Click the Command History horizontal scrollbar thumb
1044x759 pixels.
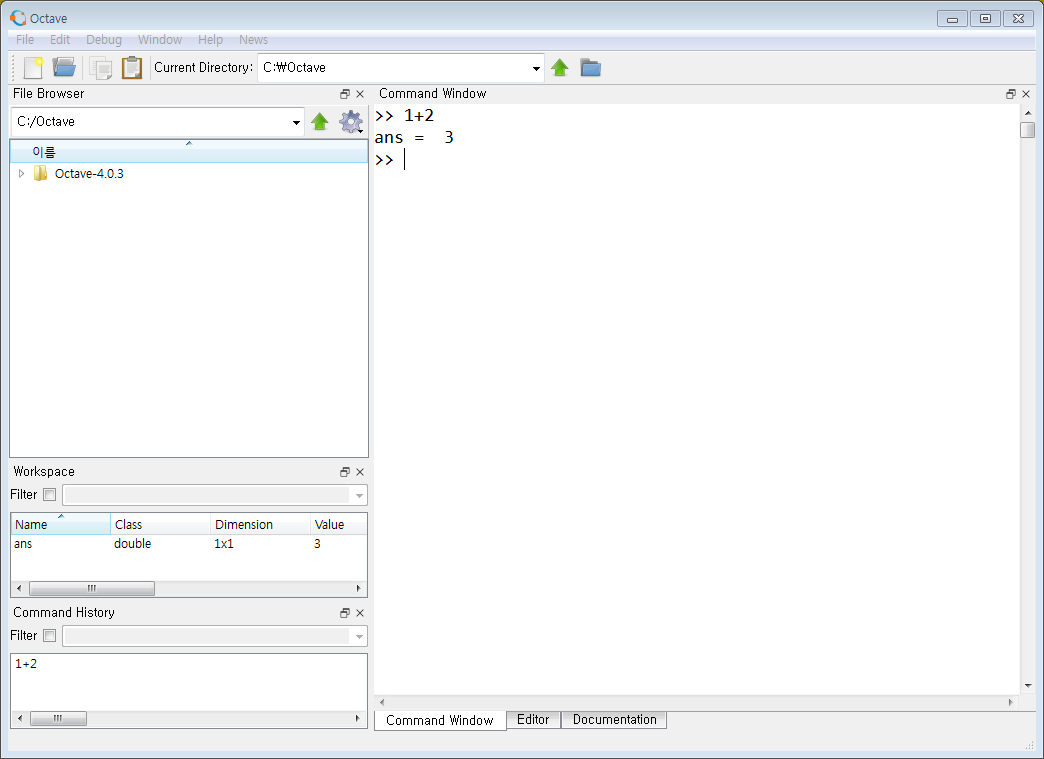pyautogui.click(x=58, y=718)
